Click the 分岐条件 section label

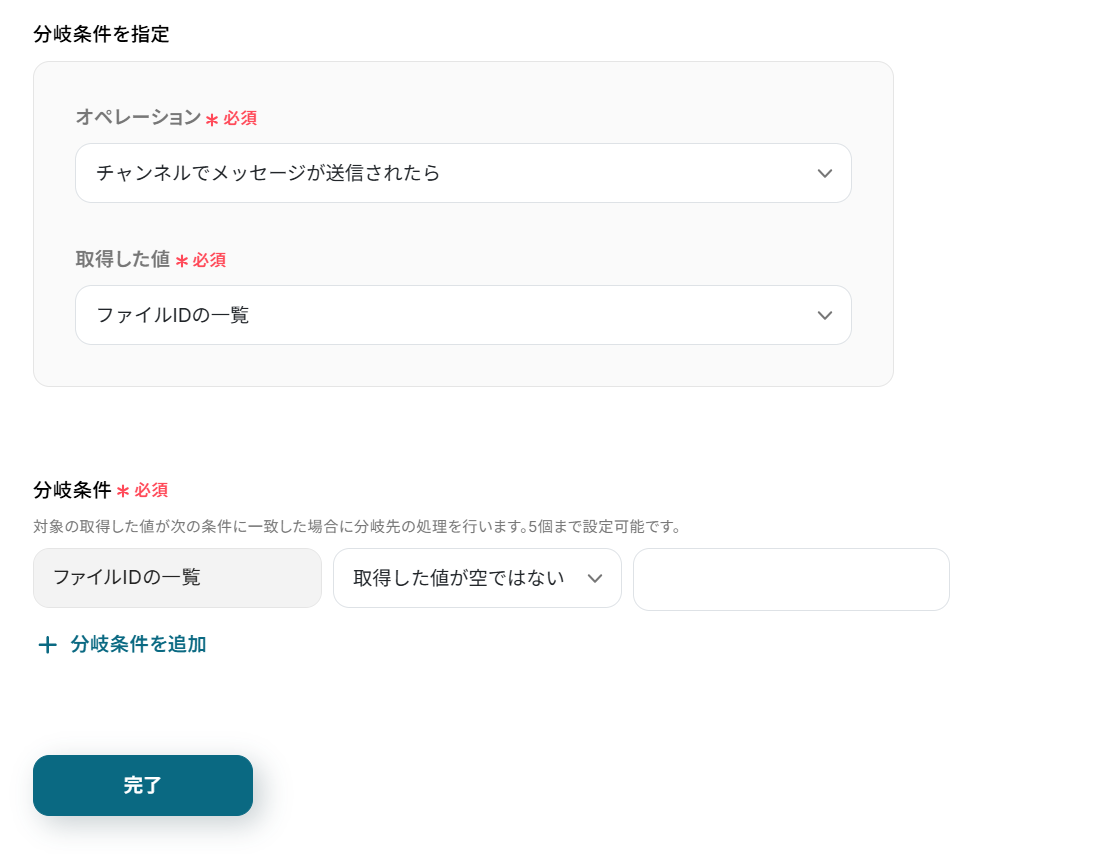(x=72, y=490)
